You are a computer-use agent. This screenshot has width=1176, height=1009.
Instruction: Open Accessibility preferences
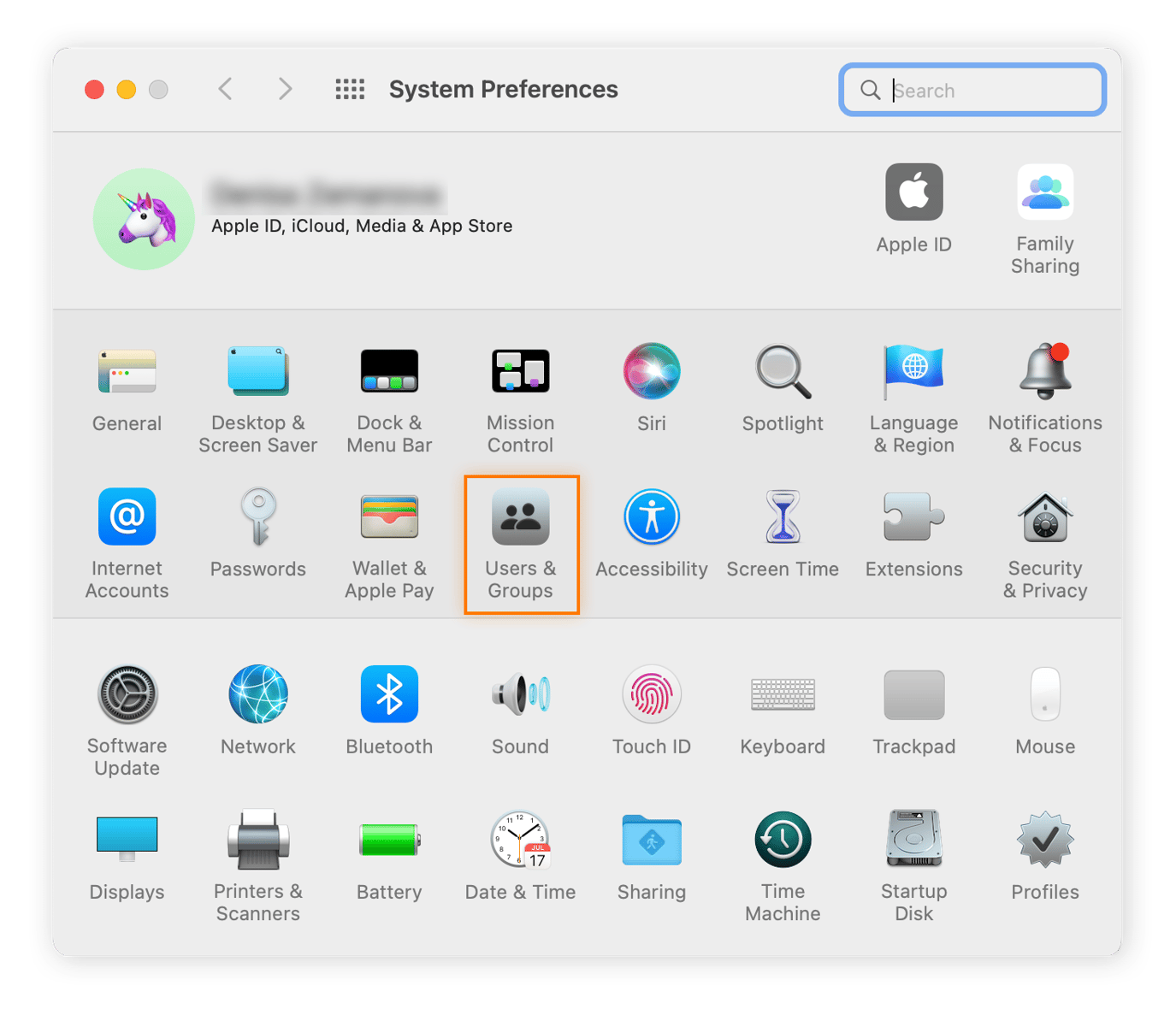click(x=651, y=517)
